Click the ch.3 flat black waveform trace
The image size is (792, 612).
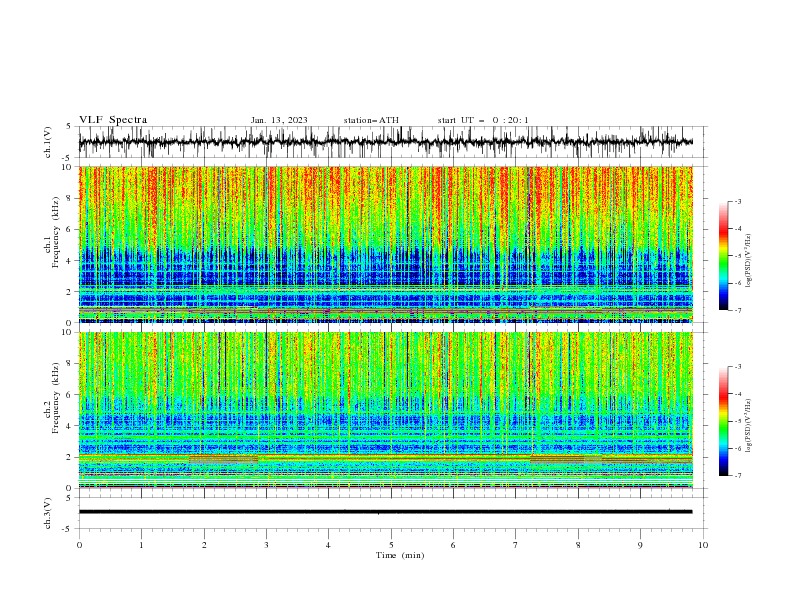click(385, 512)
